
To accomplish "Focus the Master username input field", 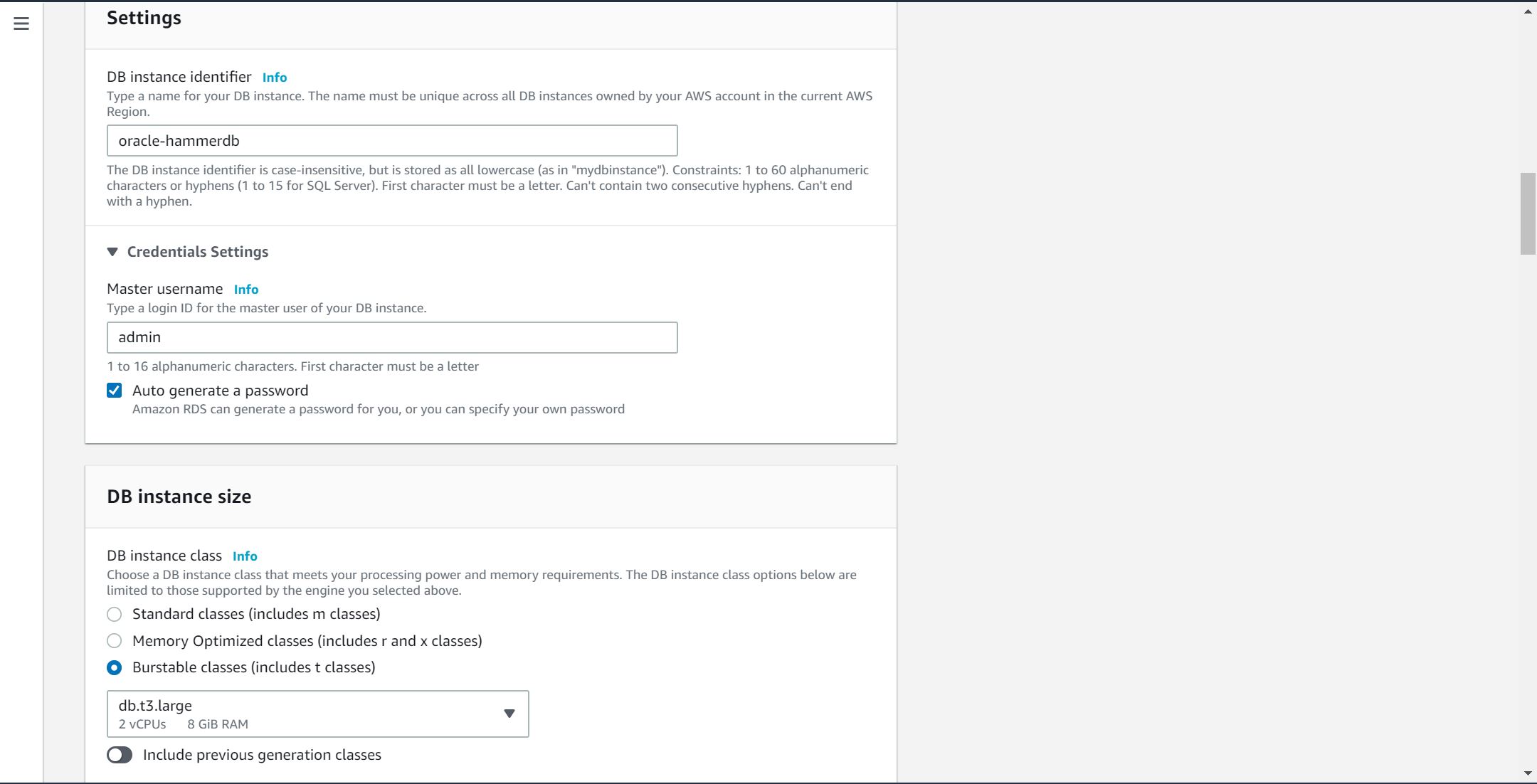I will (391, 337).
